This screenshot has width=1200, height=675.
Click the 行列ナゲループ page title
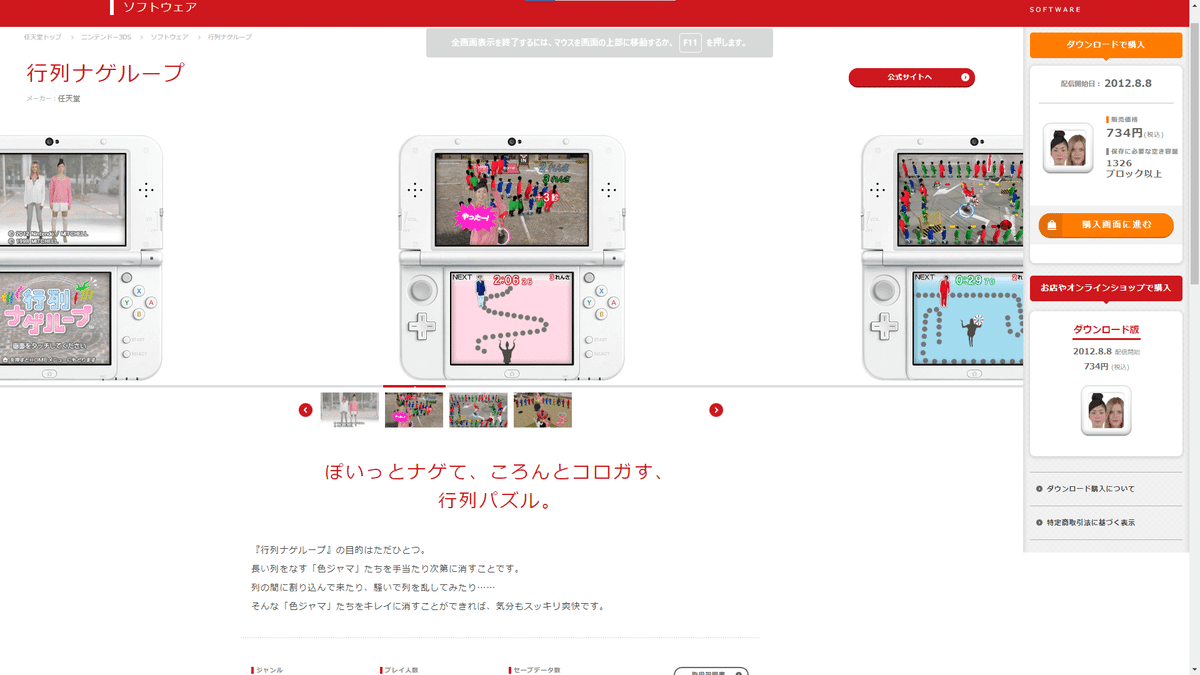(x=106, y=73)
